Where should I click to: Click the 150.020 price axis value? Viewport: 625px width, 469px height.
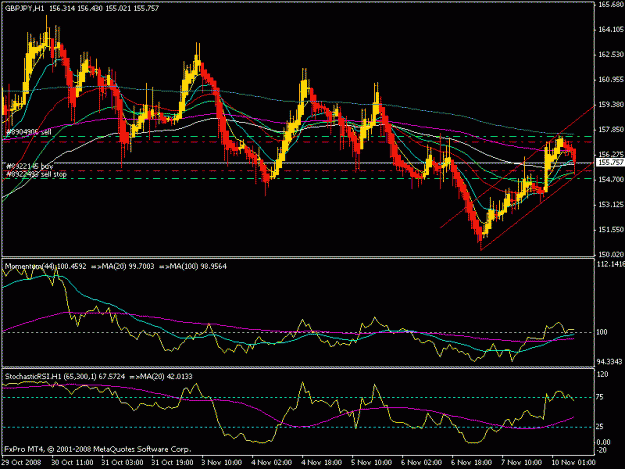pos(611,254)
